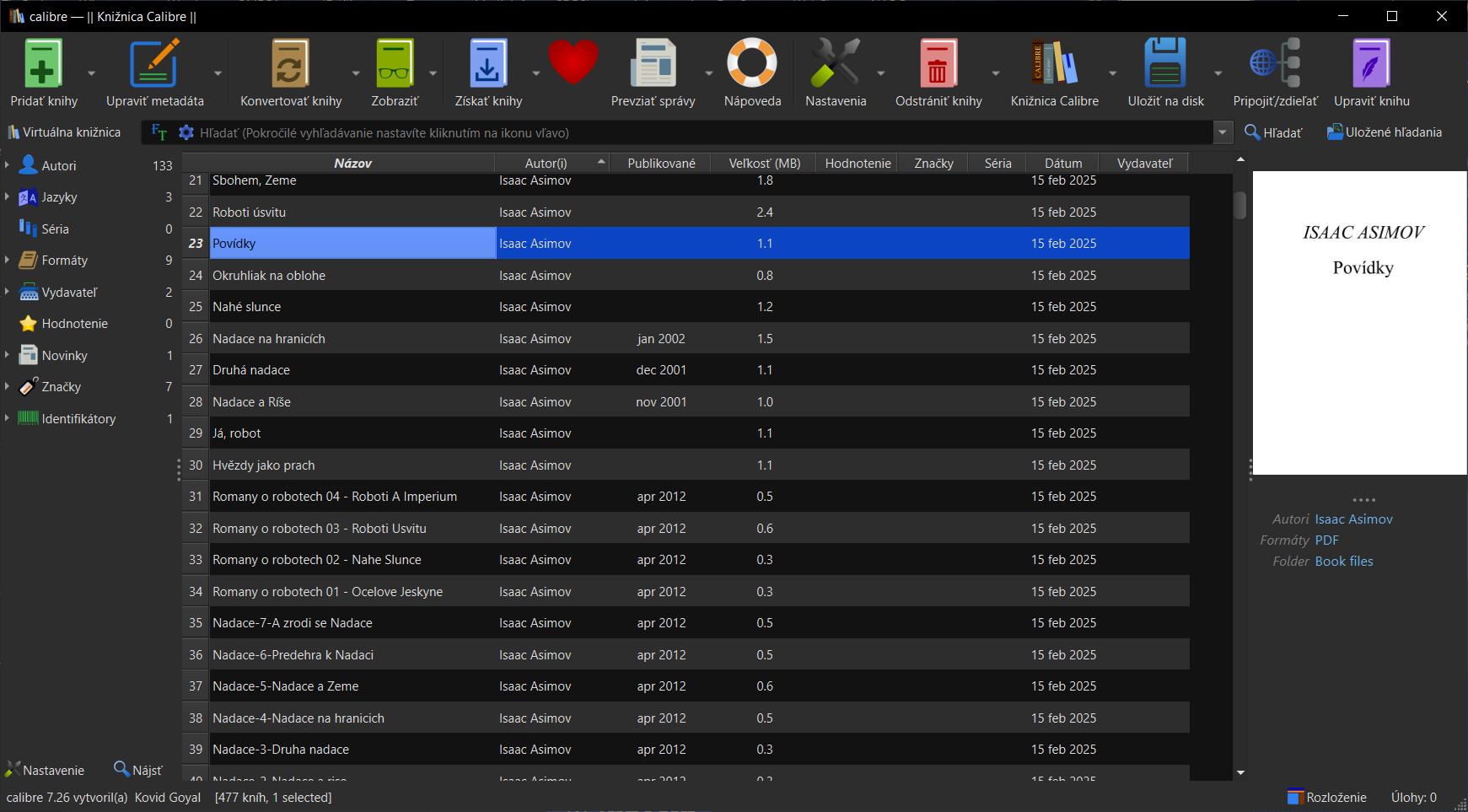Open the Zobraziť book viewer

coord(394,65)
